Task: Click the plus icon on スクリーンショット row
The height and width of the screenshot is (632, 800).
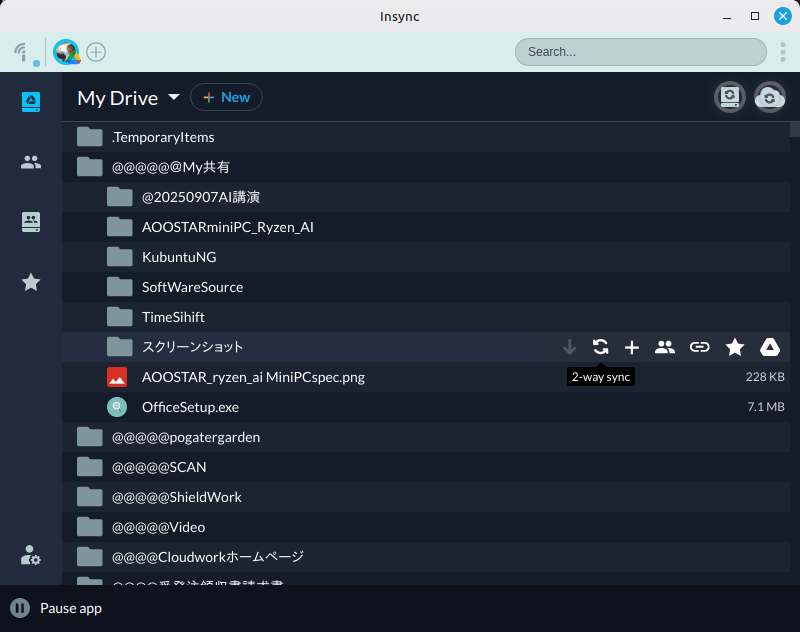Action: tap(632, 347)
